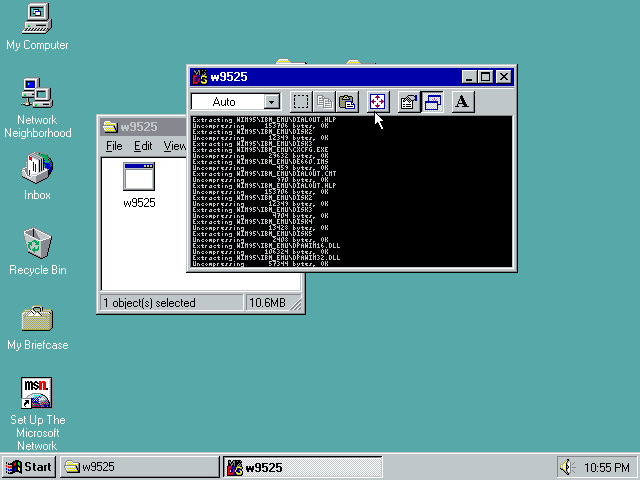
Task: Toggle the Background icon in DOS toolbar
Action: [432, 102]
